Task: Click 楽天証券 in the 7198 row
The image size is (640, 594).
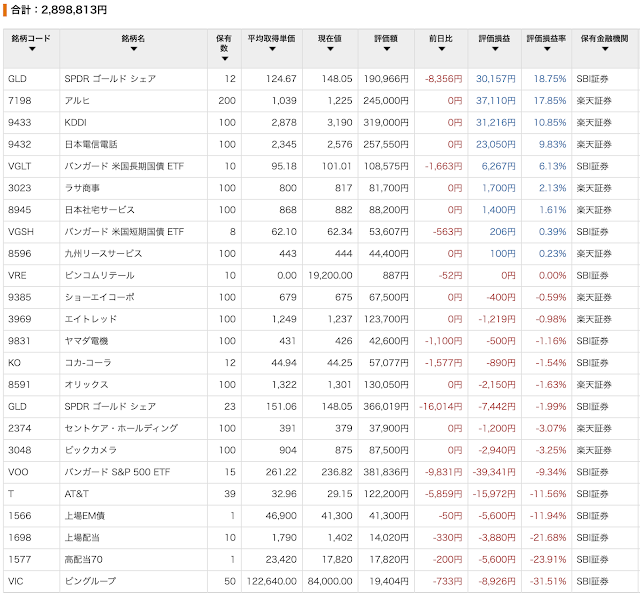Action: (594, 101)
